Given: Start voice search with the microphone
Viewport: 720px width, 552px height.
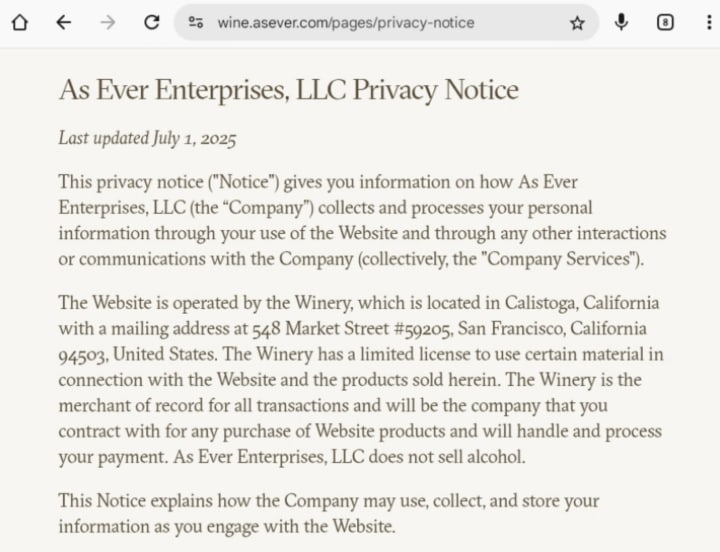Looking at the screenshot, I should click(x=622, y=22).
